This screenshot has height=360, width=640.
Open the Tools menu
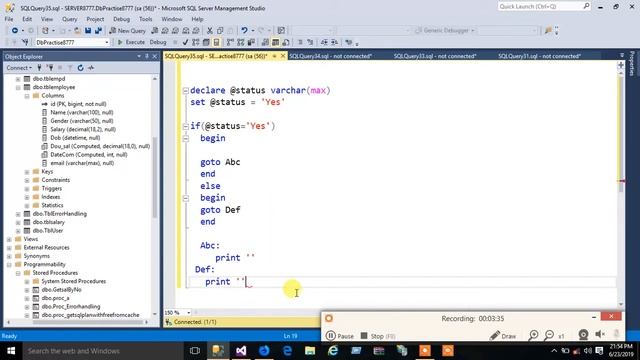coord(145,19)
